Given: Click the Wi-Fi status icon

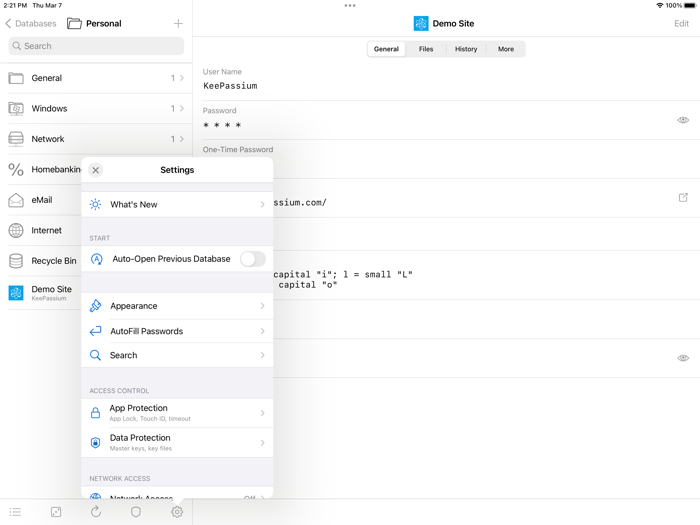Looking at the screenshot, I should pos(659,5).
